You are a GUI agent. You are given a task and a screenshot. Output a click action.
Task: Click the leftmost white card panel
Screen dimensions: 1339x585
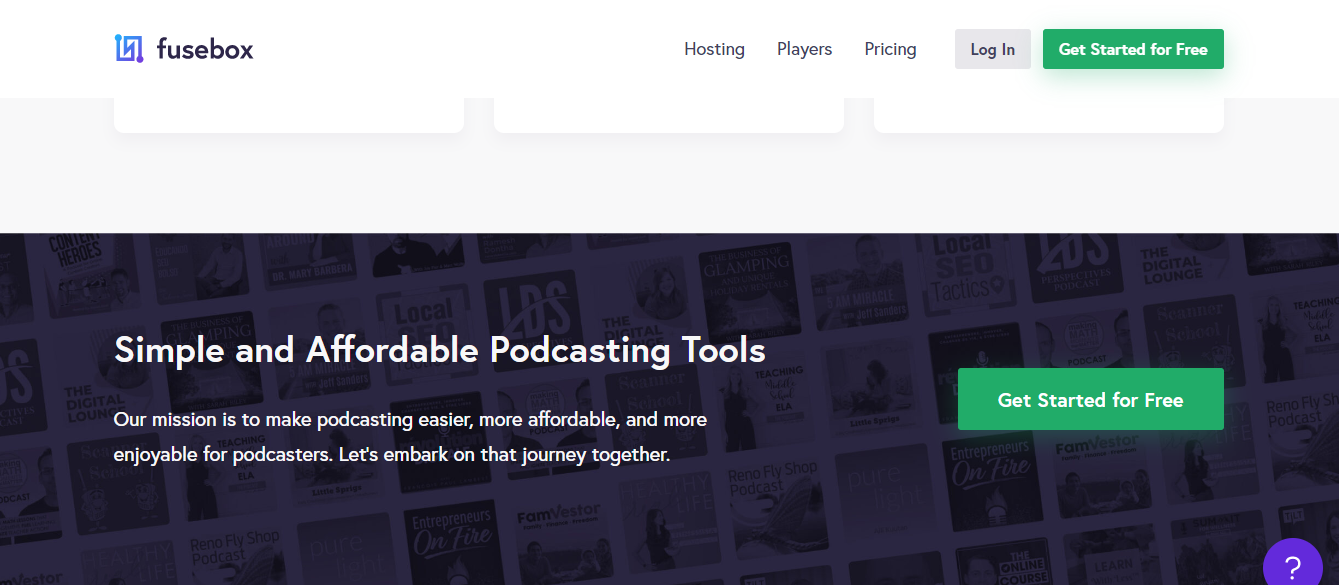(288, 114)
